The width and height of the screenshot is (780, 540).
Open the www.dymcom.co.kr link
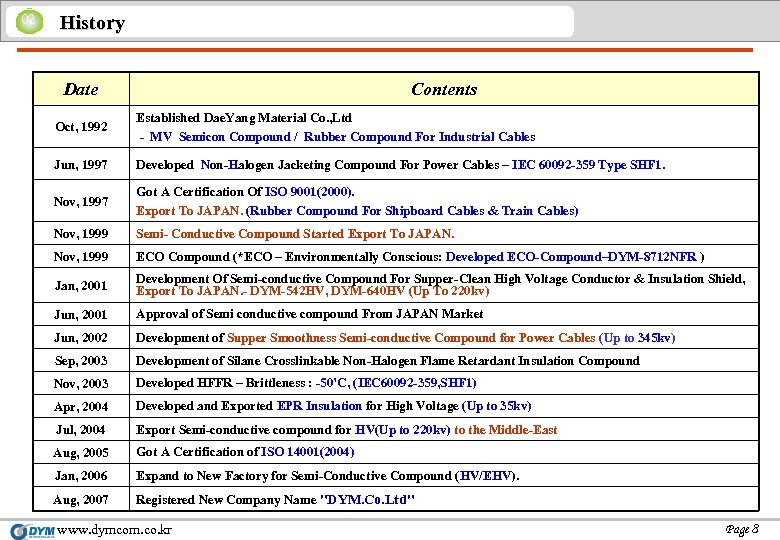114,530
